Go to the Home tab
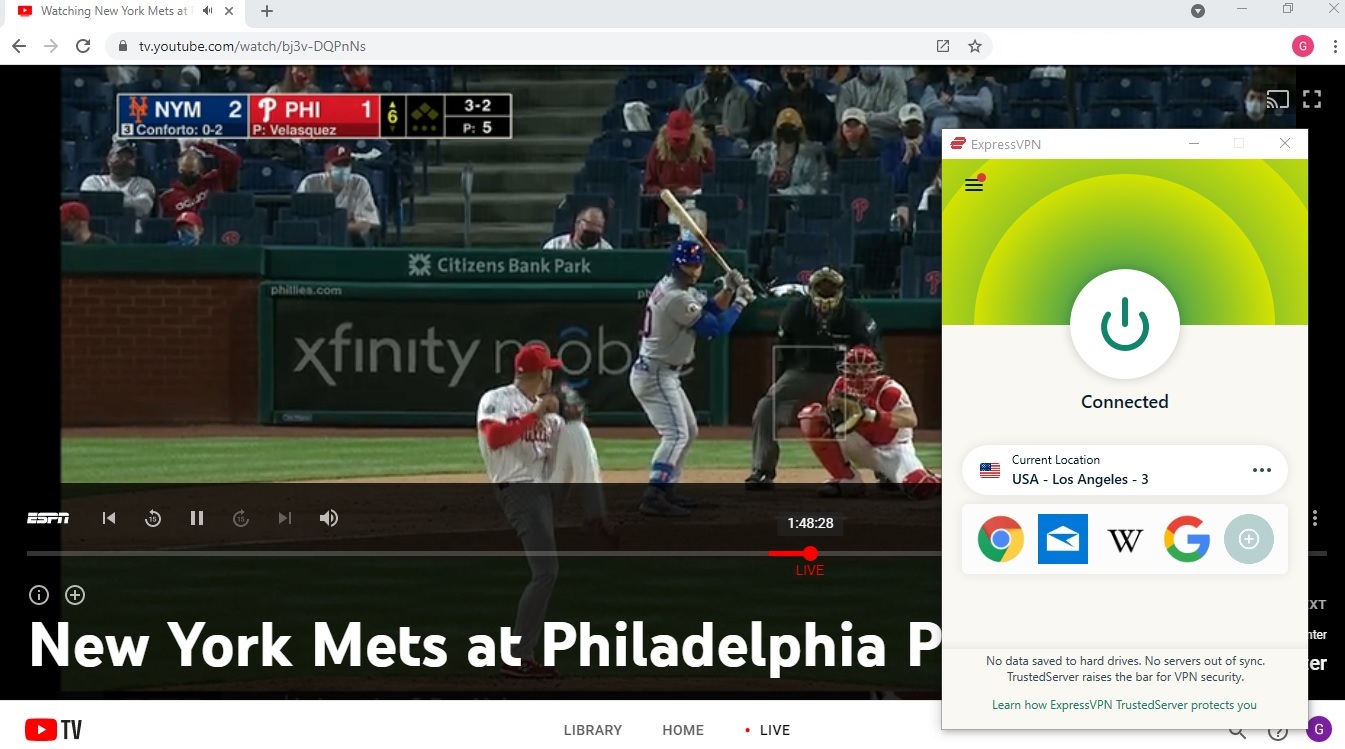Image resolution: width=1345 pixels, height=749 pixels. (x=683, y=729)
